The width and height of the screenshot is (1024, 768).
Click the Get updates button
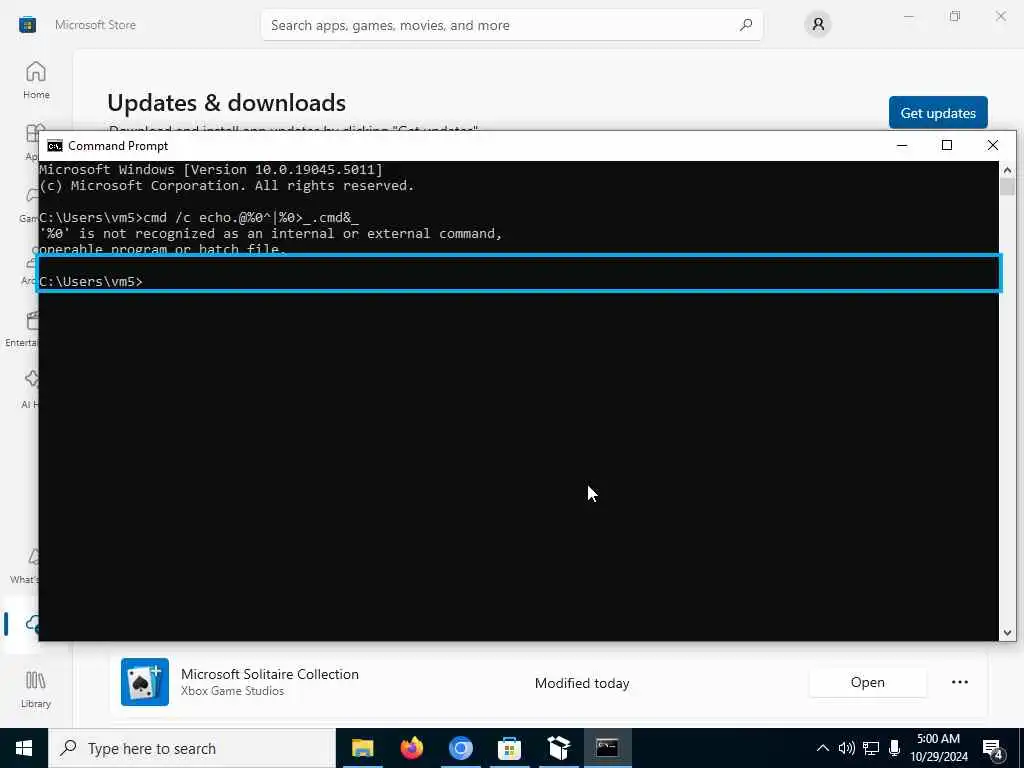coord(938,113)
